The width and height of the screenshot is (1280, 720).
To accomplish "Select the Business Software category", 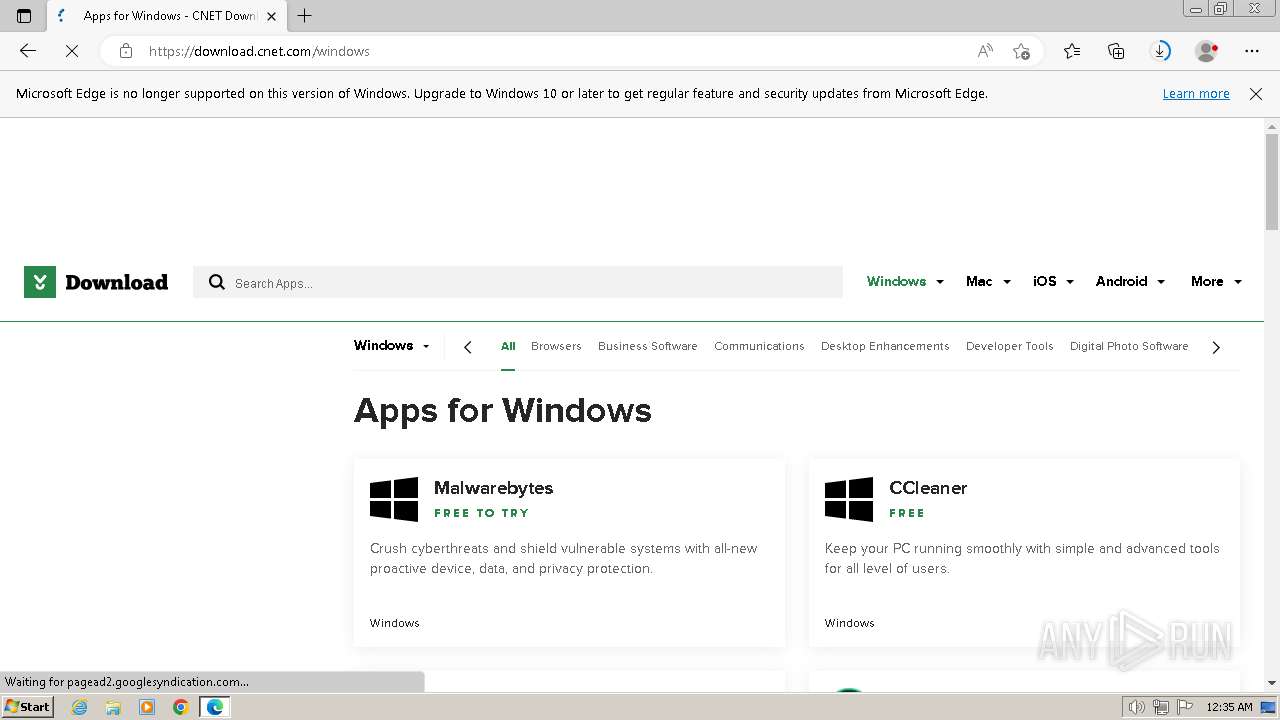I will [648, 346].
